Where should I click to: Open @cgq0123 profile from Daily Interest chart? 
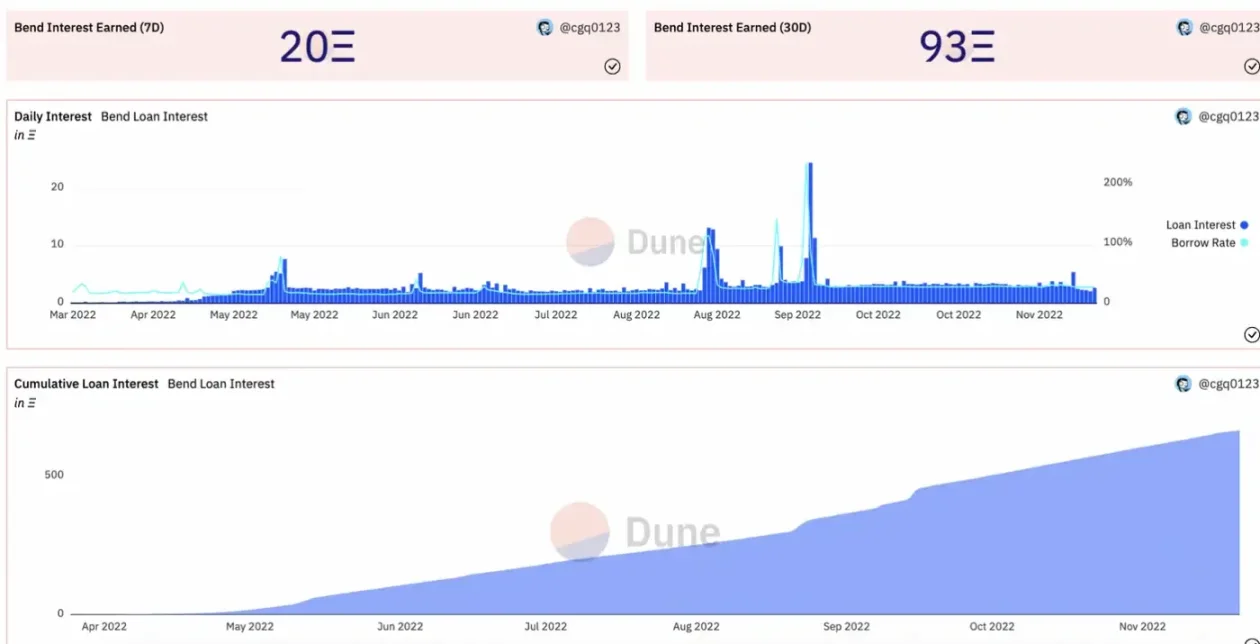click(x=1229, y=117)
